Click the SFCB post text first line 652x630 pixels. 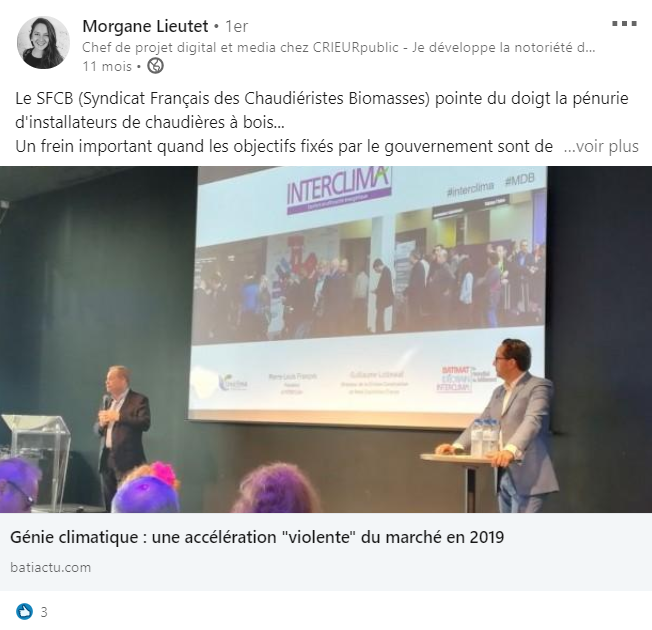pyautogui.click(x=322, y=99)
